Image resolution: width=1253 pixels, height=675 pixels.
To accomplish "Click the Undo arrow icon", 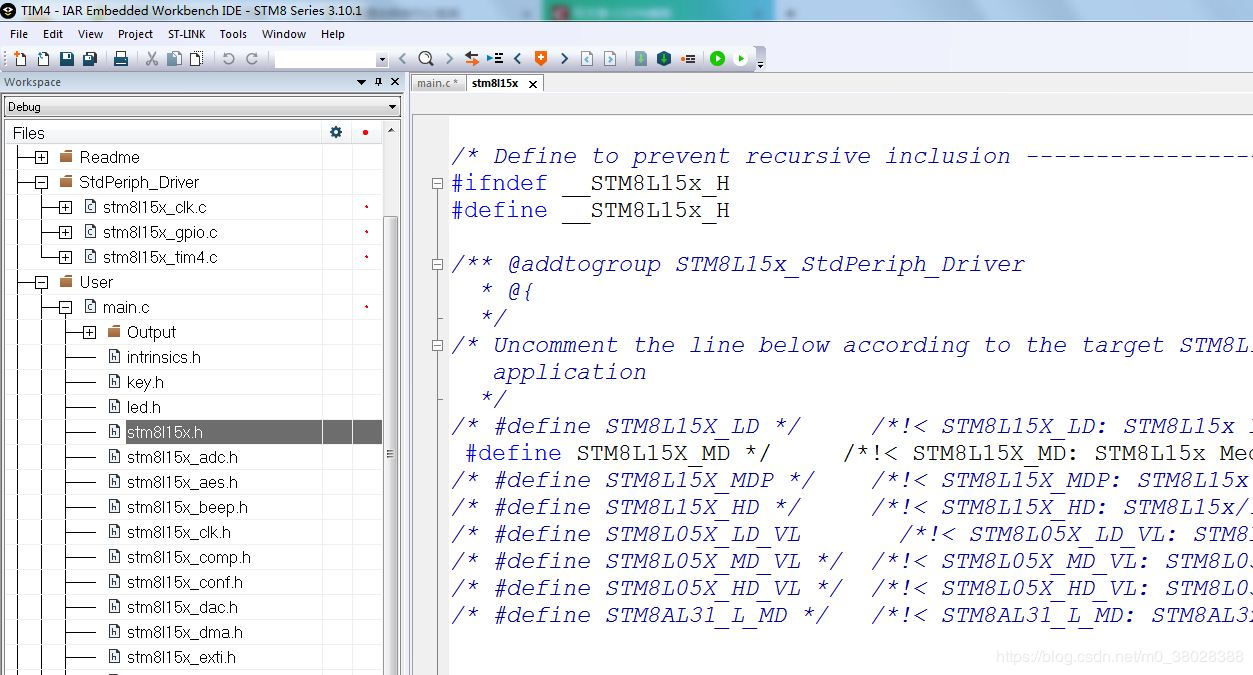I will click(228, 59).
